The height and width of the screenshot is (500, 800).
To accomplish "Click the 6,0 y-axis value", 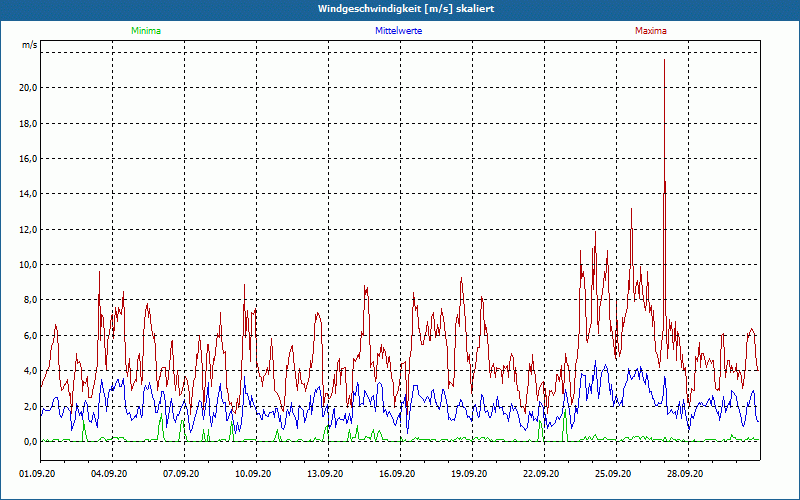I will point(31,336).
